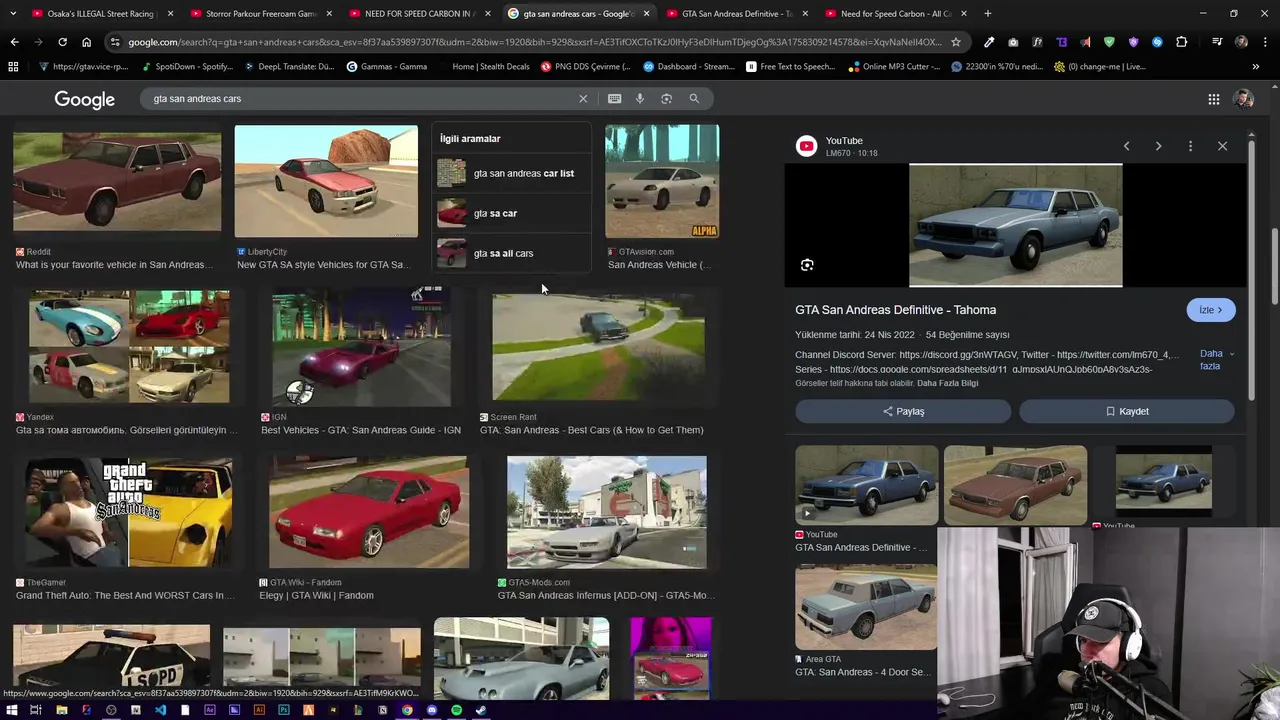Open browser home page button
The height and width of the screenshot is (720, 1280).
tap(86, 42)
